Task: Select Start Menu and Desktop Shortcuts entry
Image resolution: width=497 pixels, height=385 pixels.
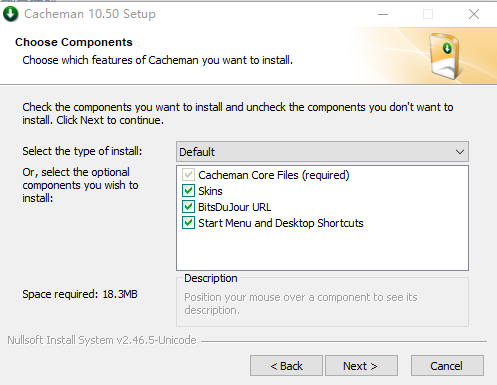Action: (281, 223)
